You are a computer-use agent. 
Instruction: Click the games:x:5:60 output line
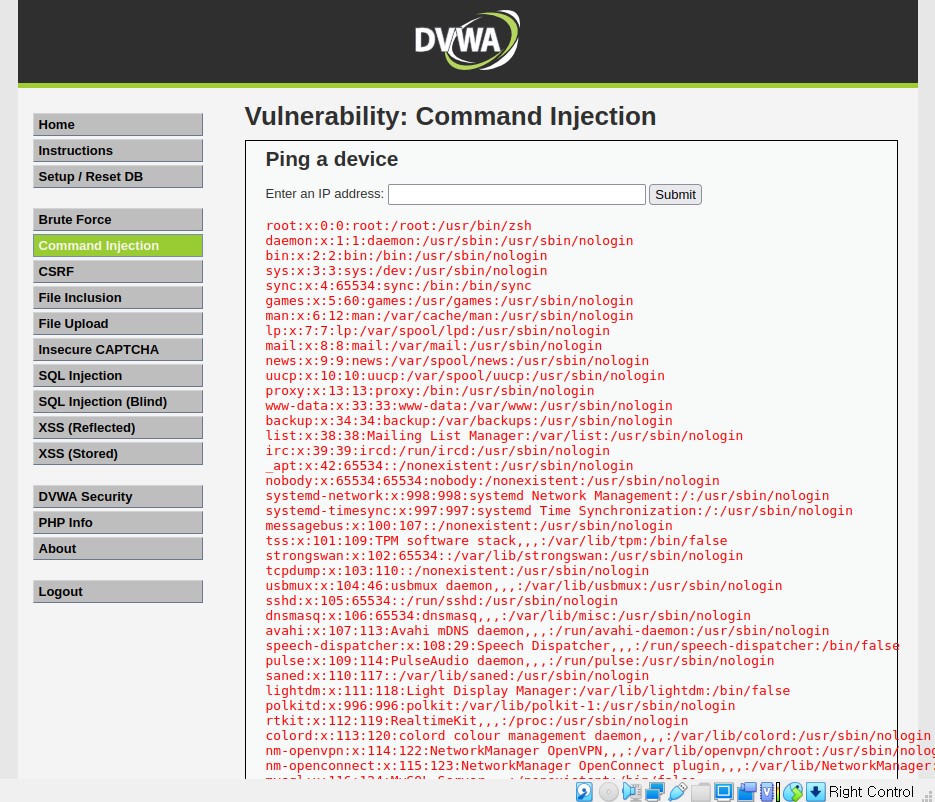coord(449,301)
